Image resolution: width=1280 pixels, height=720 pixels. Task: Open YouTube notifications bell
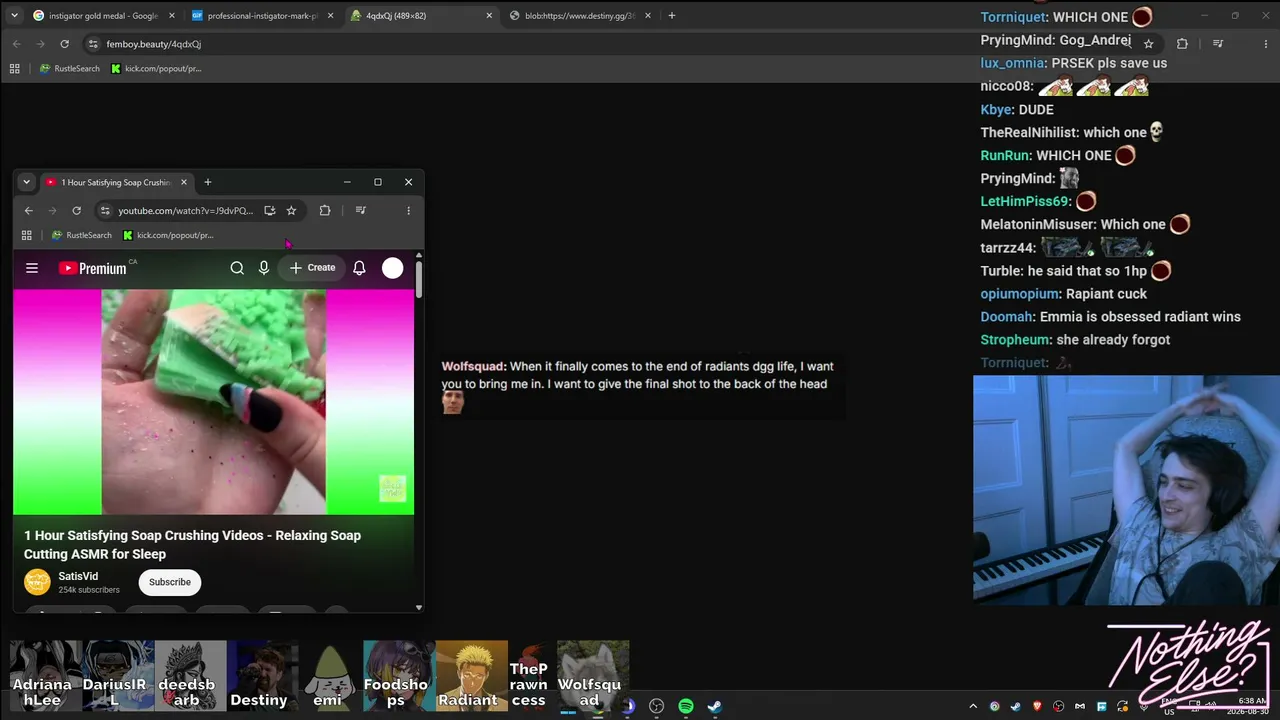[x=359, y=268]
